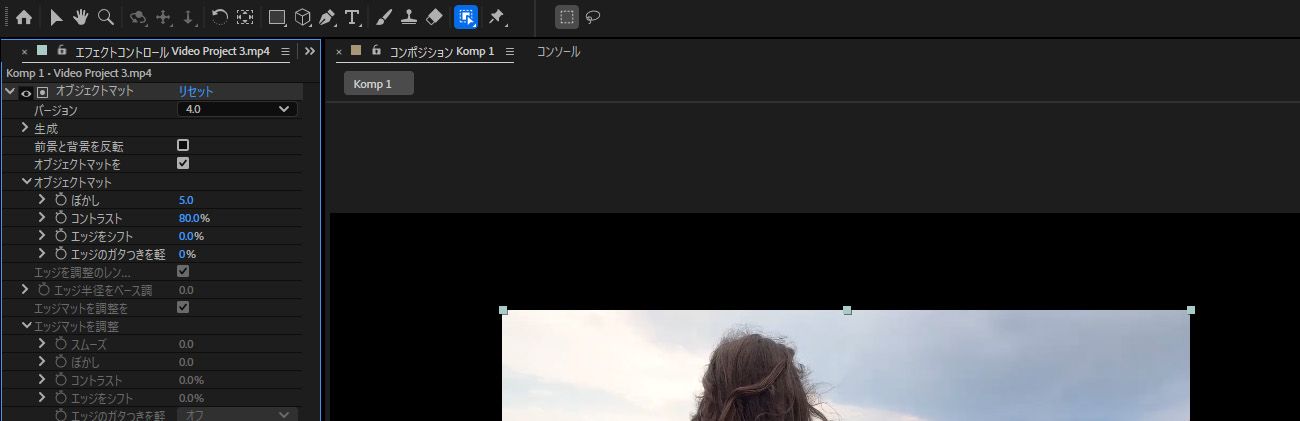The image size is (1300, 421).
Task: Expand the コントラスト 80.0% property
Action: point(42,218)
